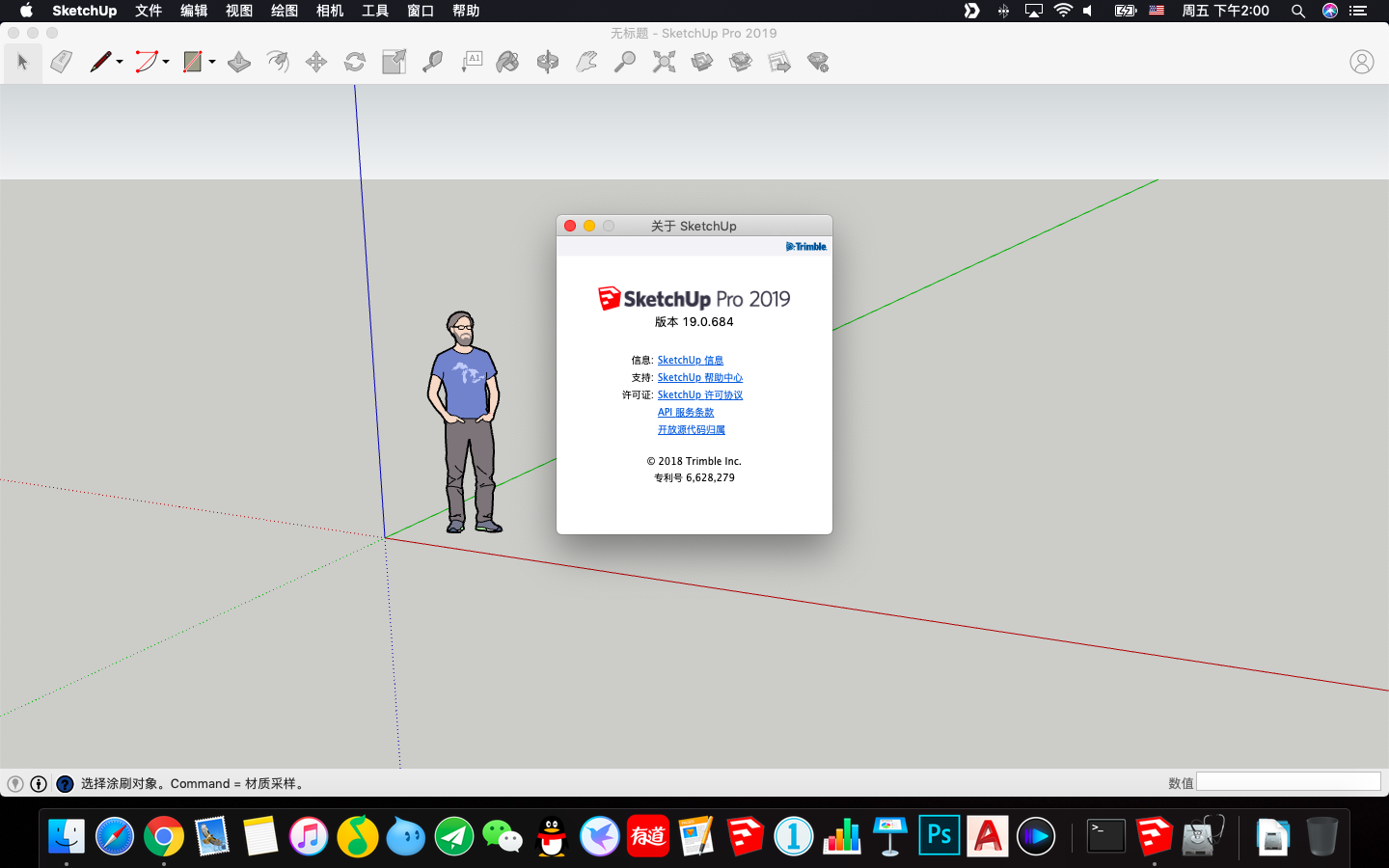Choose the Arc tool
This screenshot has height=868, width=1389.
coord(146,63)
